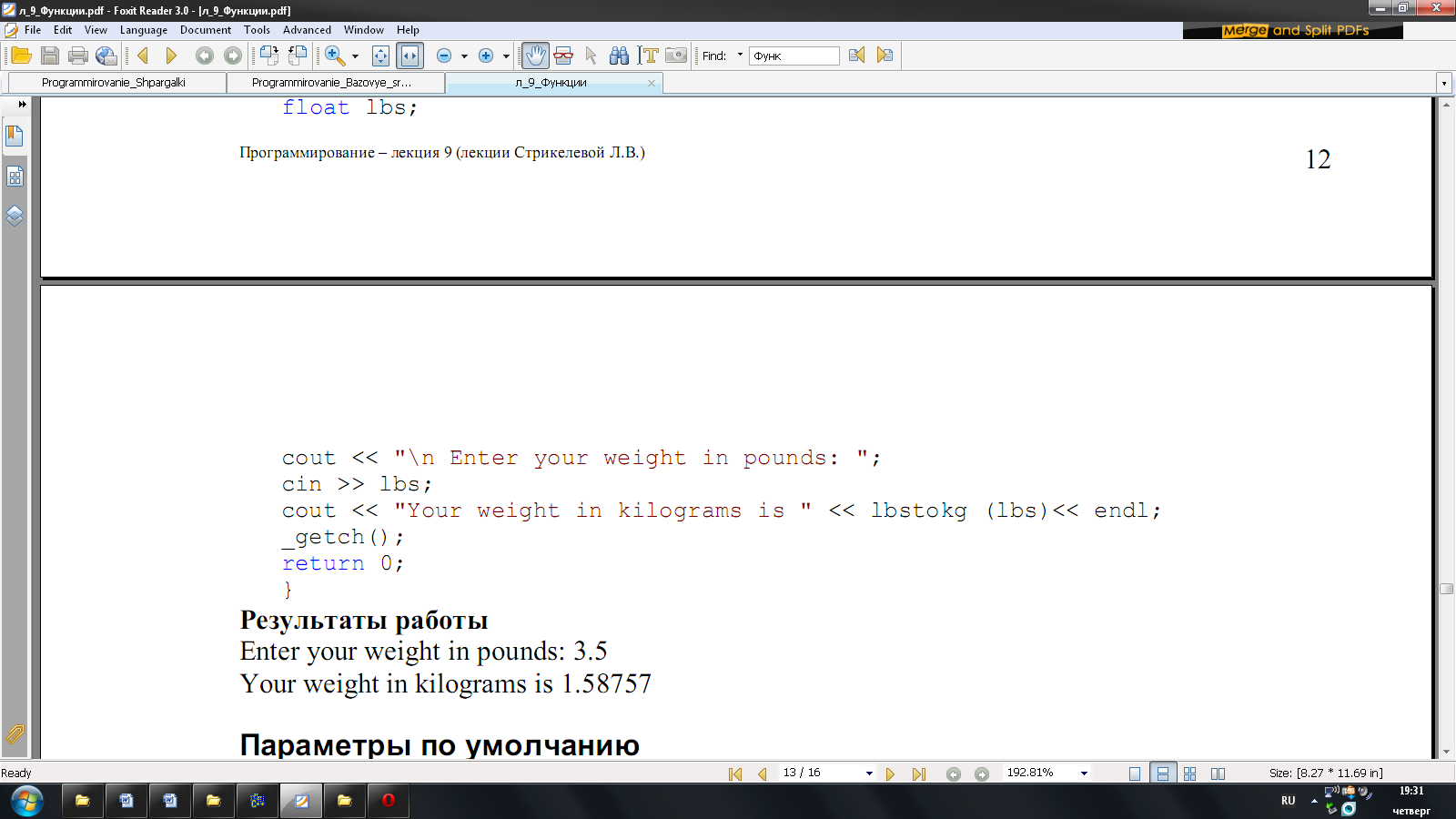Email the document via globe-envelope icon
The width and height of the screenshot is (1456, 819).
(106, 56)
